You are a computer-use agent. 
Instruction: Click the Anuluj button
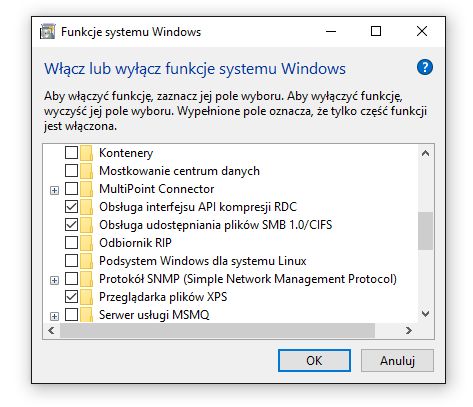[x=397, y=360]
